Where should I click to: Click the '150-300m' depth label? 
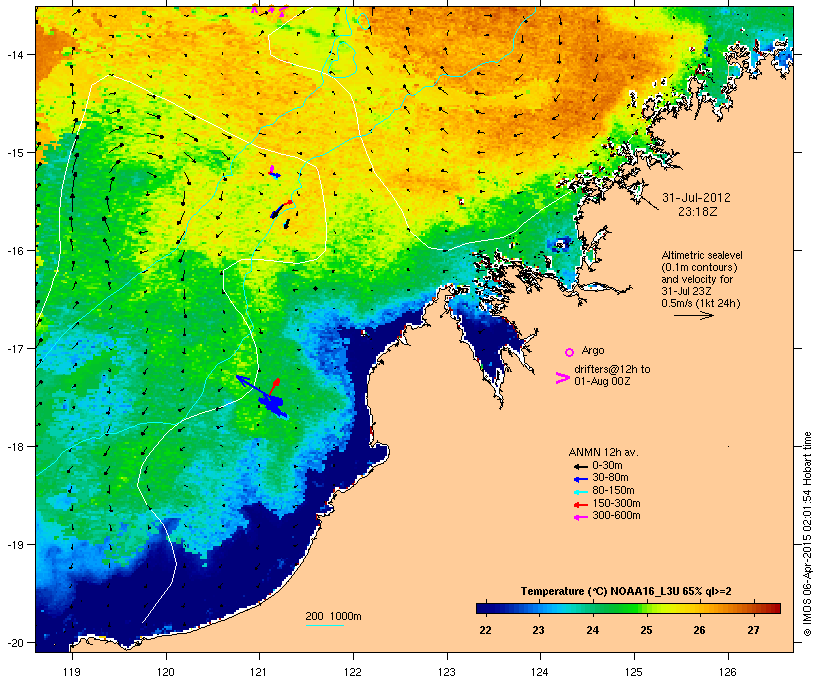[616, 503]
